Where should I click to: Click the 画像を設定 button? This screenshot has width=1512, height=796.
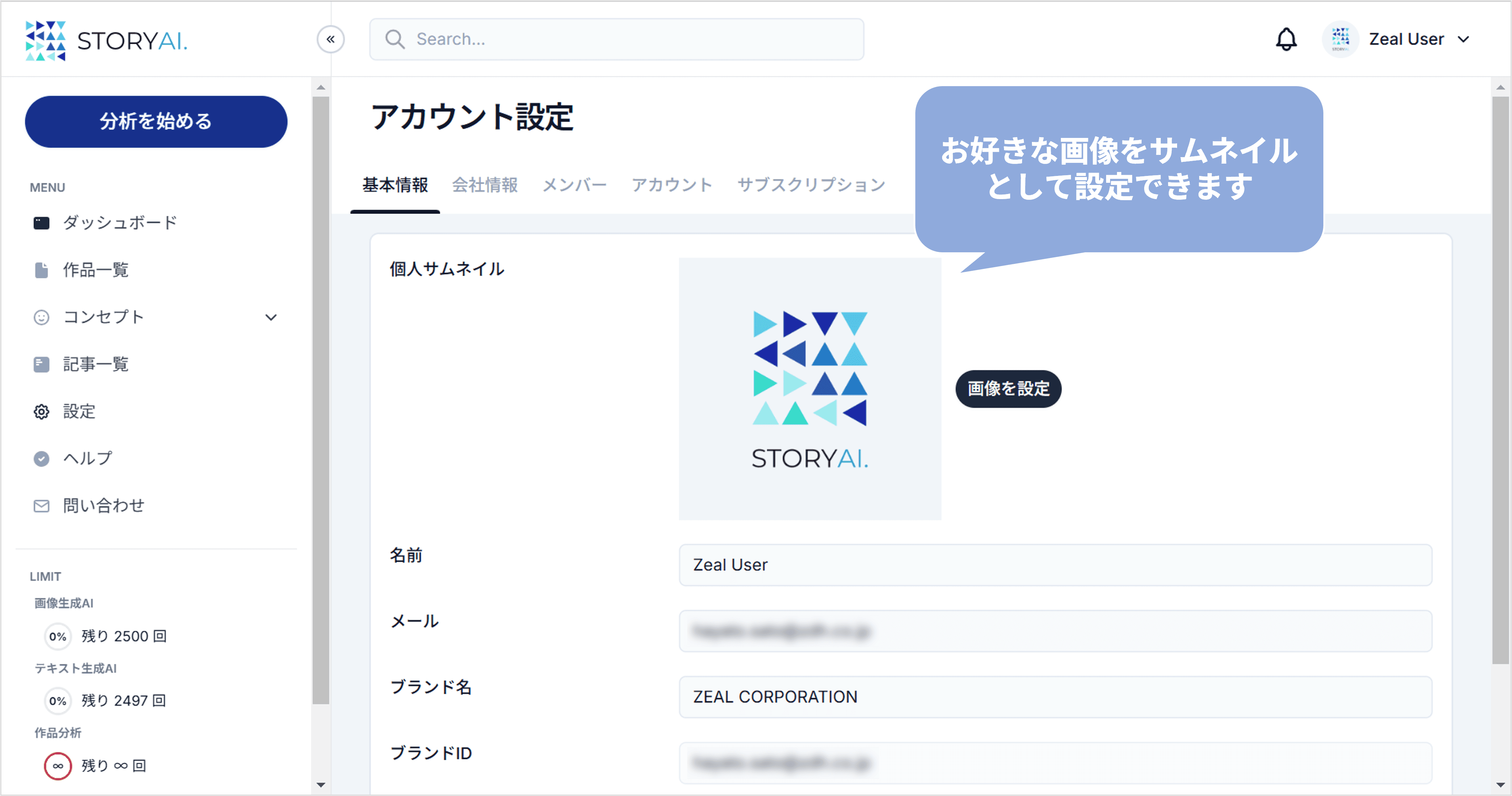tap(1008, 389)
